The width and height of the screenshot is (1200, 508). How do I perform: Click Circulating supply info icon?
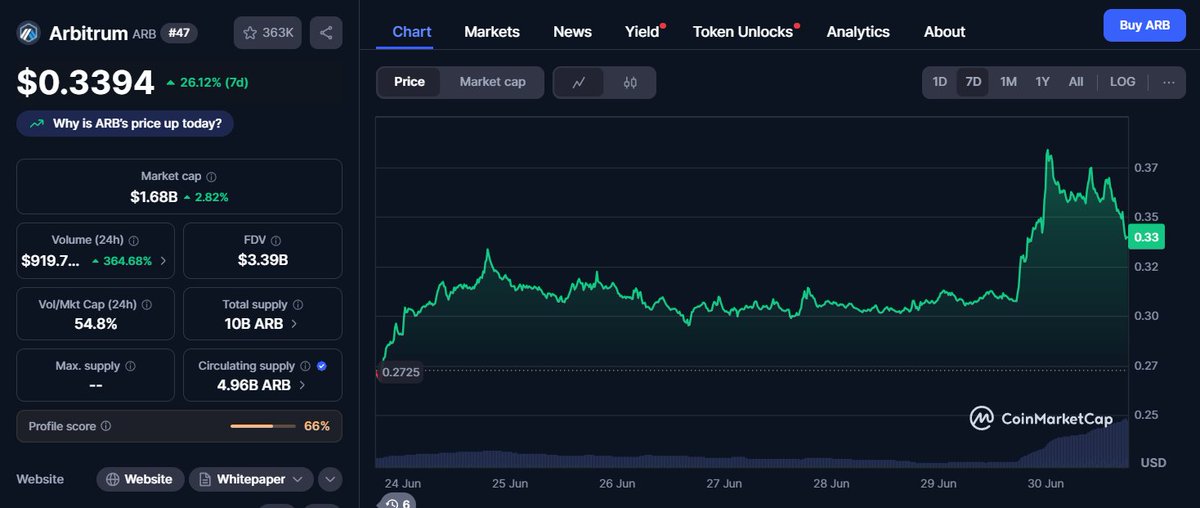pos(306,366)
